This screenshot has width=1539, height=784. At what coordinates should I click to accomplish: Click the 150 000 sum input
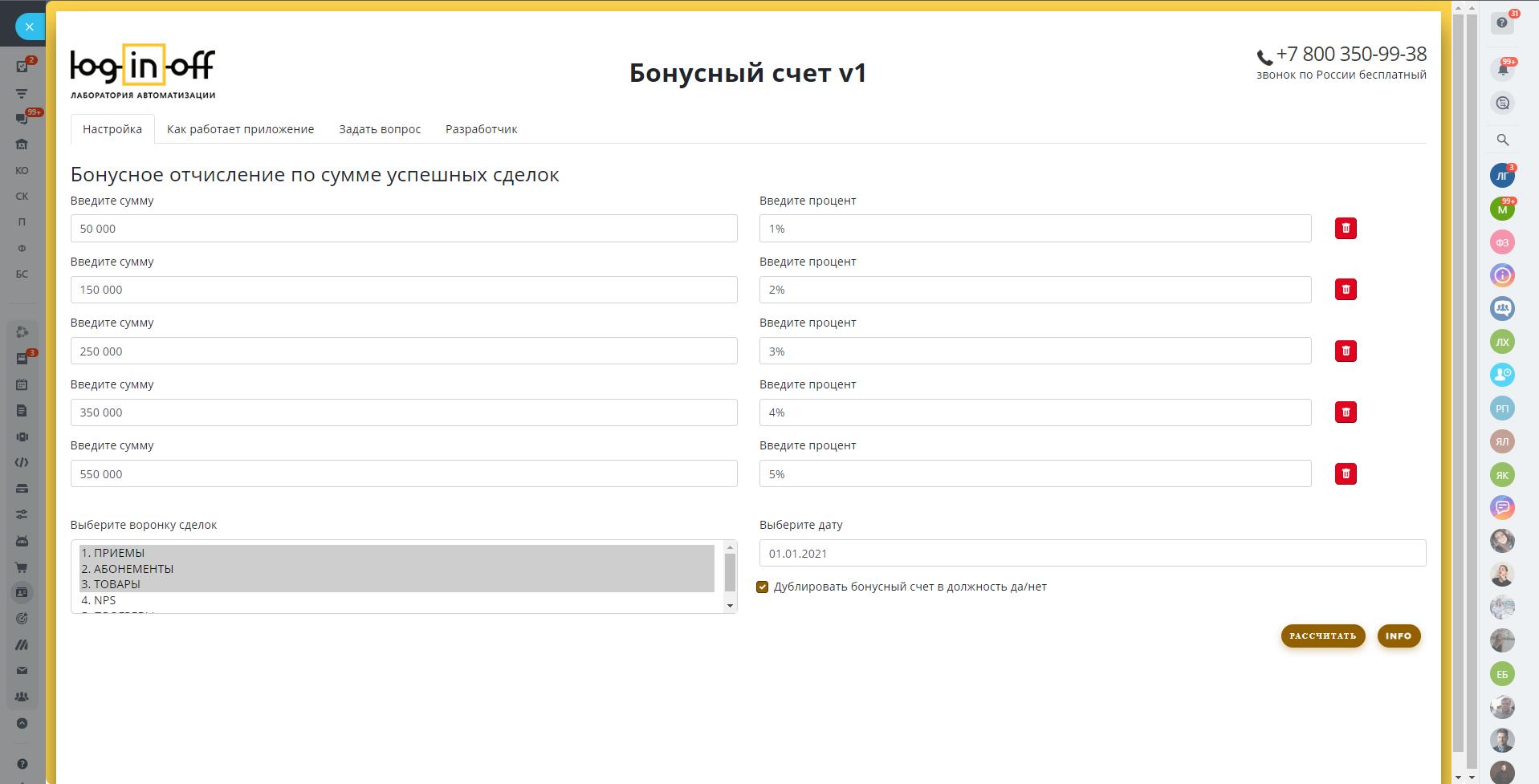[x=403, y=290]
